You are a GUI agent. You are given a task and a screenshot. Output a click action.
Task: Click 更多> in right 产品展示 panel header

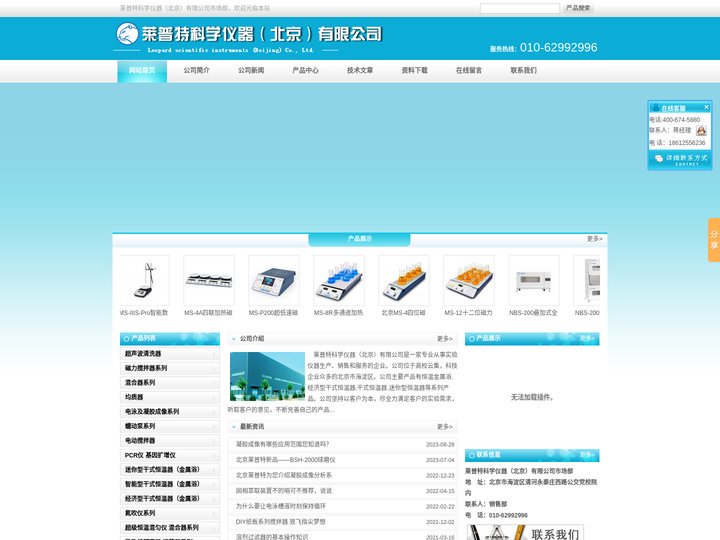coord(587,338)
